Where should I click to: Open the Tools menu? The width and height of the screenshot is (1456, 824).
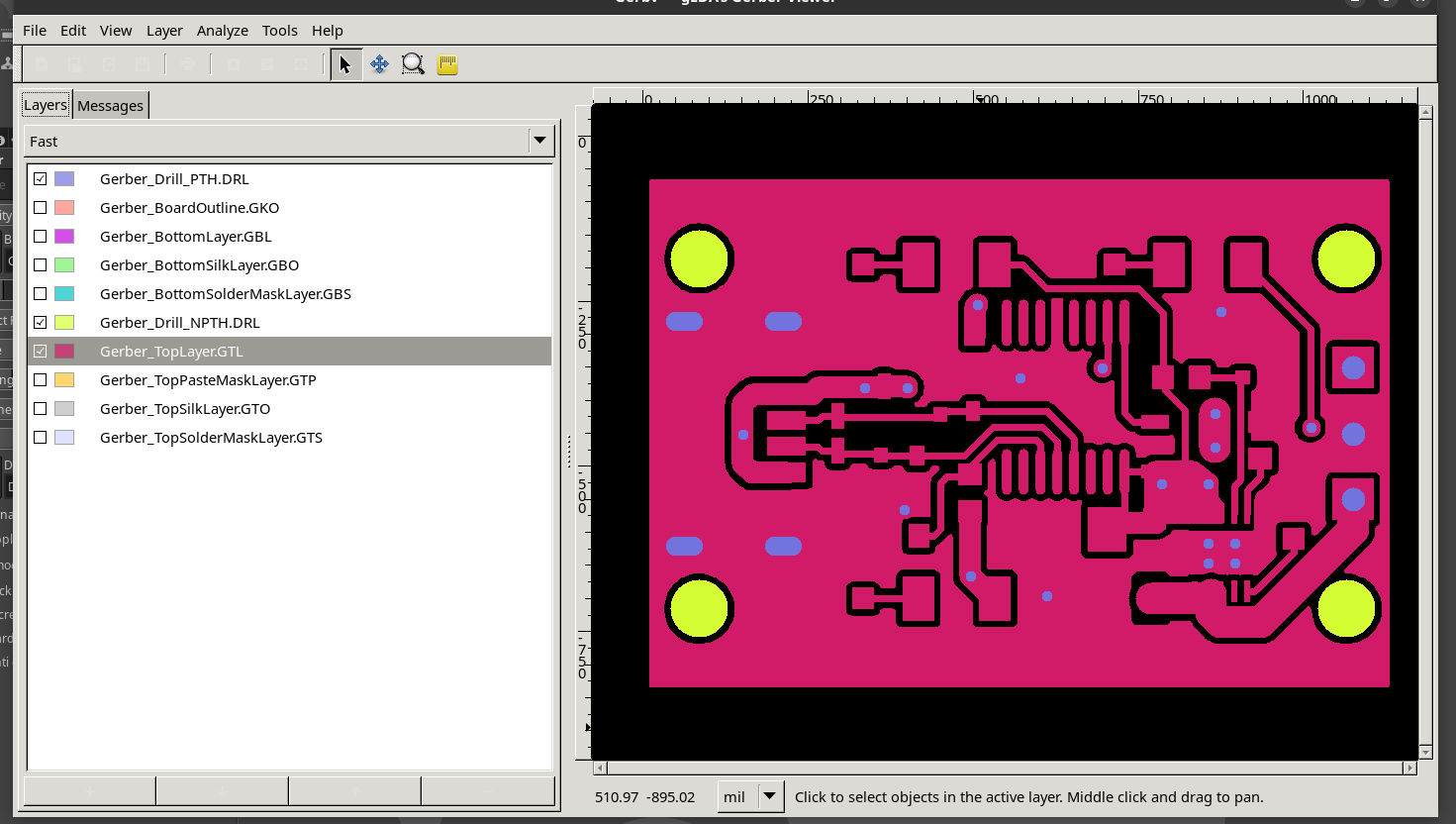coord(280,31)
